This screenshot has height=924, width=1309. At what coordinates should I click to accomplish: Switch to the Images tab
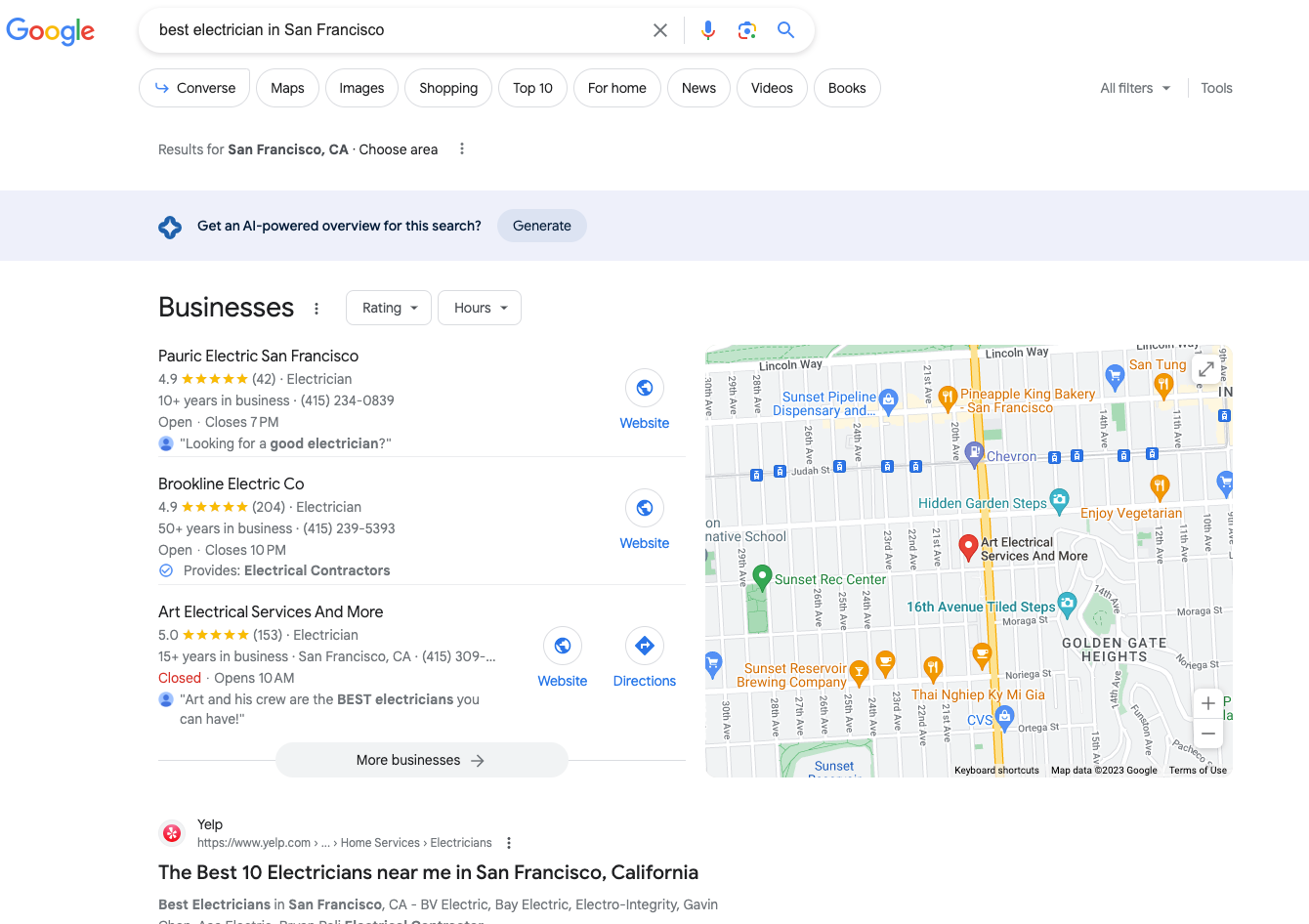(x=361, y=88)
